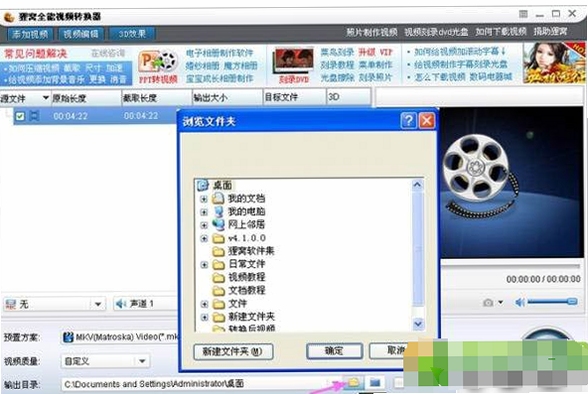588x394 pixels.
Task: Click the 文档教程 folder icon
Action: point(218,291)
